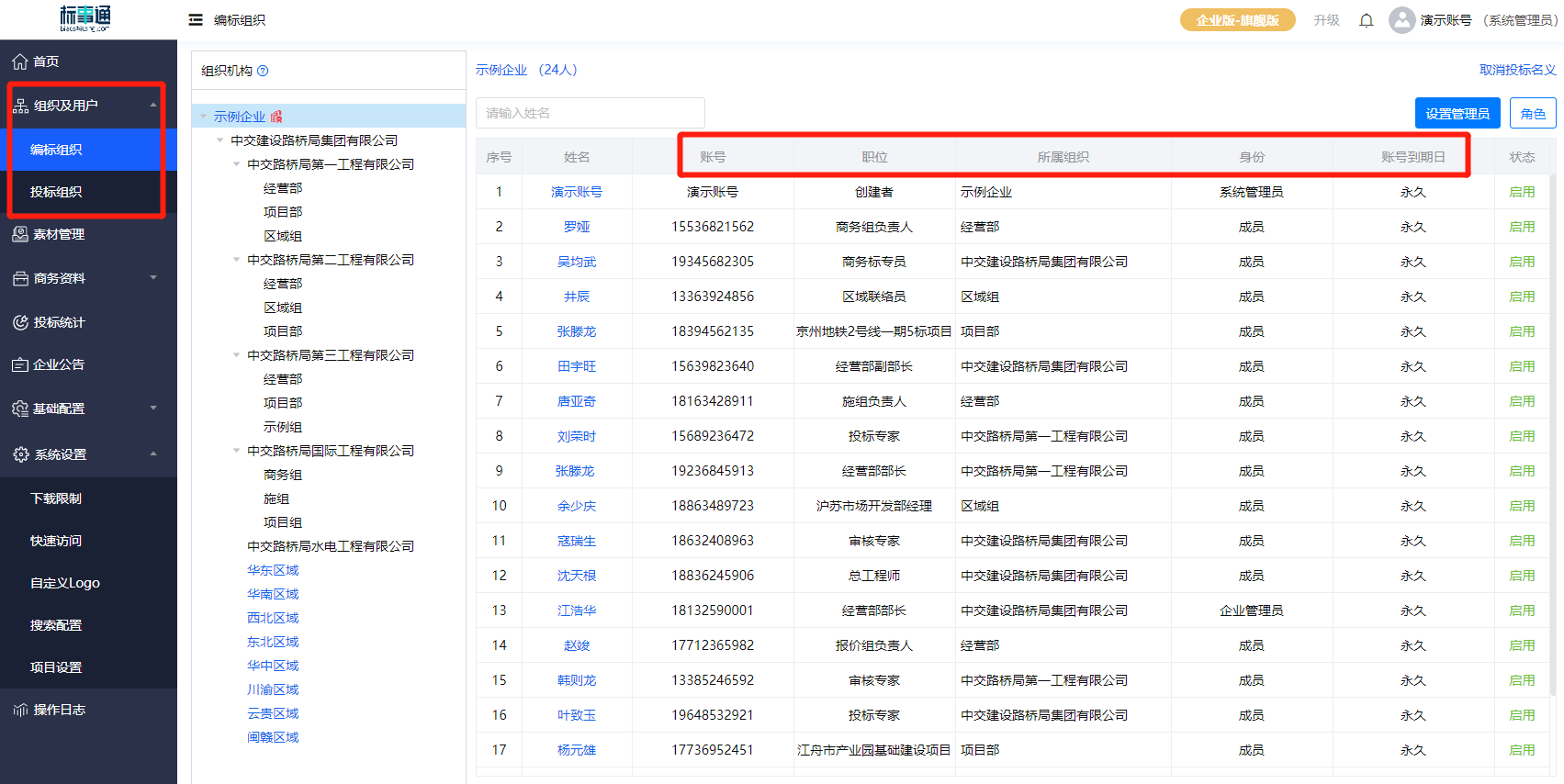Click the 操作日志 log icon
This screenshot has height=784, width=1564.
point(20,710)
